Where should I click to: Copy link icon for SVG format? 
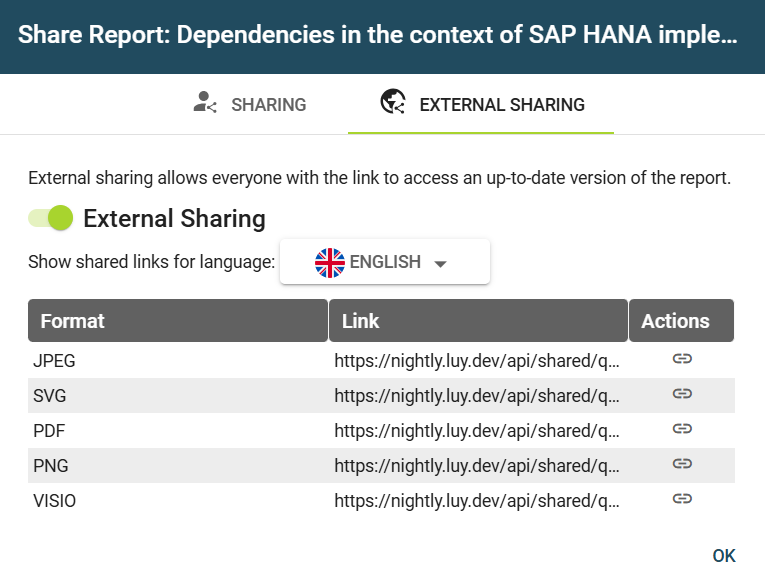682,394
